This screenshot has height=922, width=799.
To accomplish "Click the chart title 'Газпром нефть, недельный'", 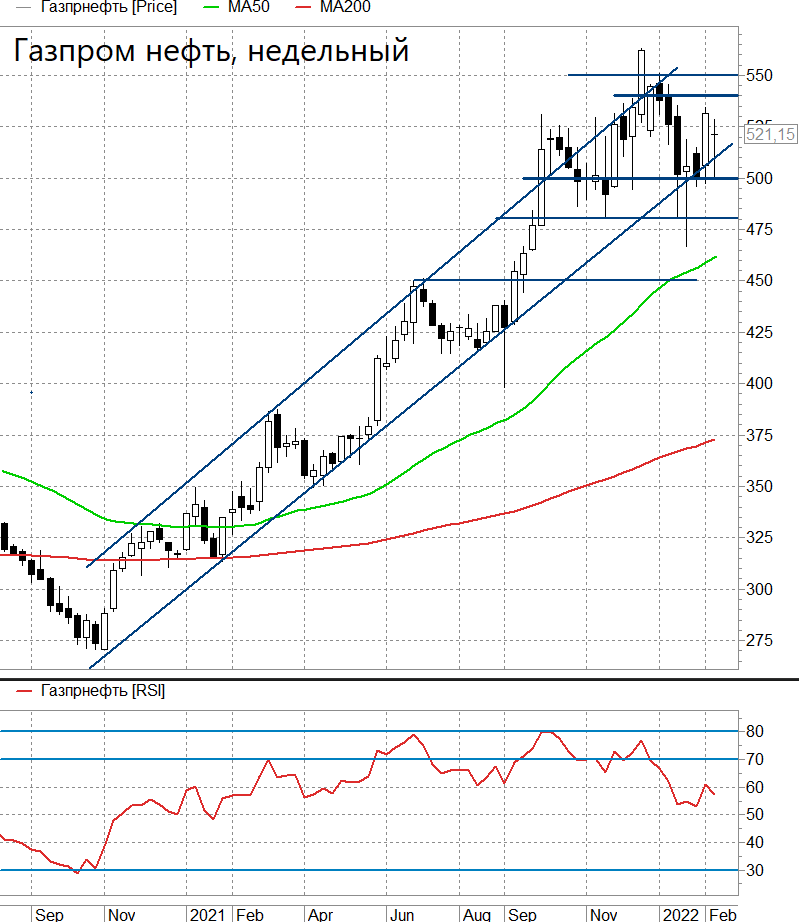I will click(211, 51).
